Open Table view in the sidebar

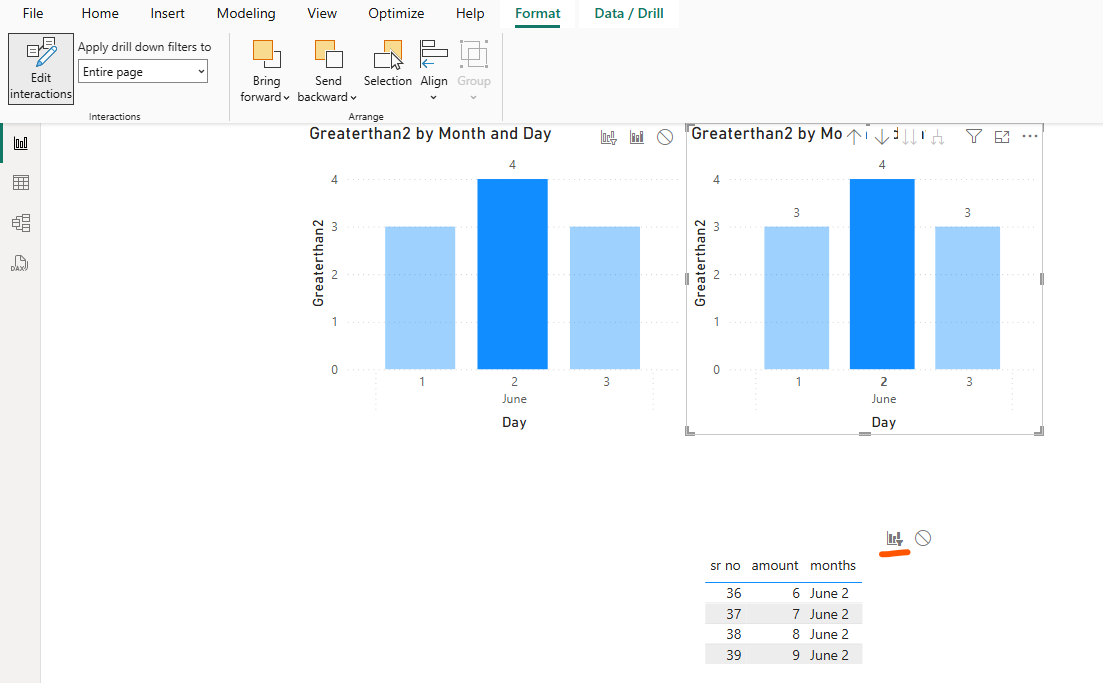(21, 183)
